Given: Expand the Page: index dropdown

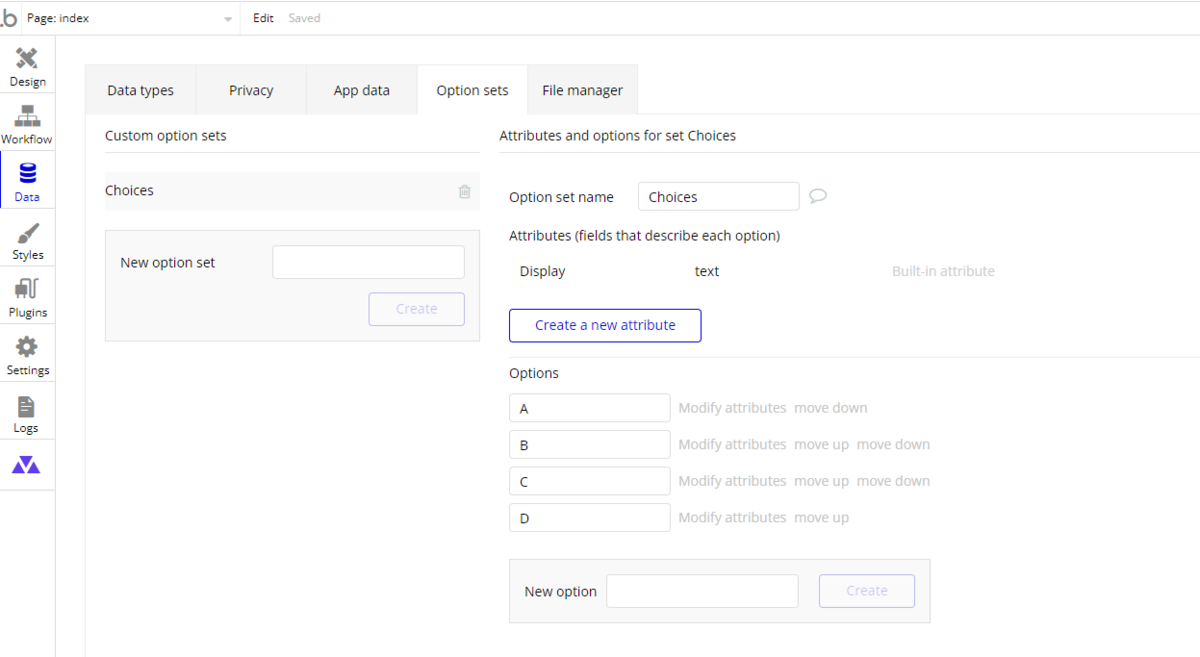Looking at the screenshot, I should [227, 19].
